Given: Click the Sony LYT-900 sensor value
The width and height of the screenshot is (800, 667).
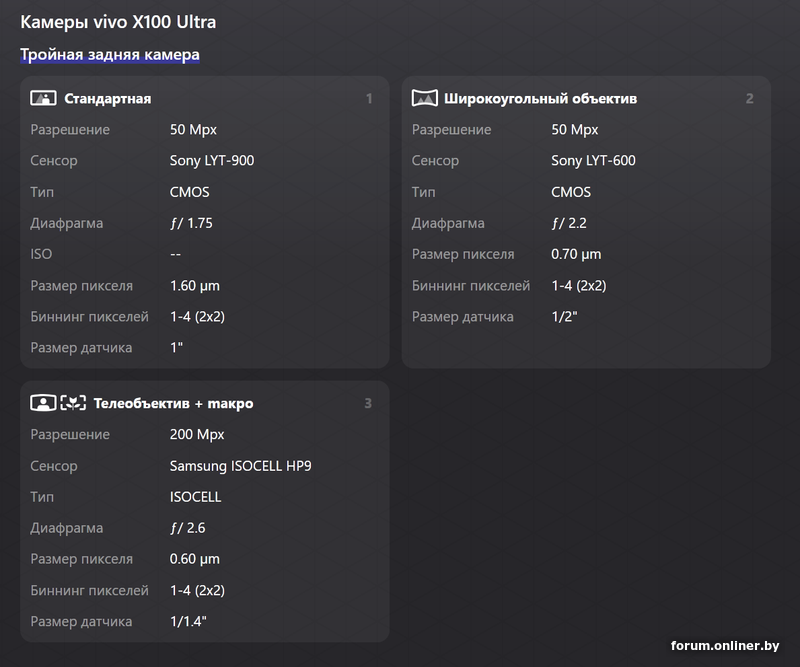Looking at the screenshot, I should 212,160.
